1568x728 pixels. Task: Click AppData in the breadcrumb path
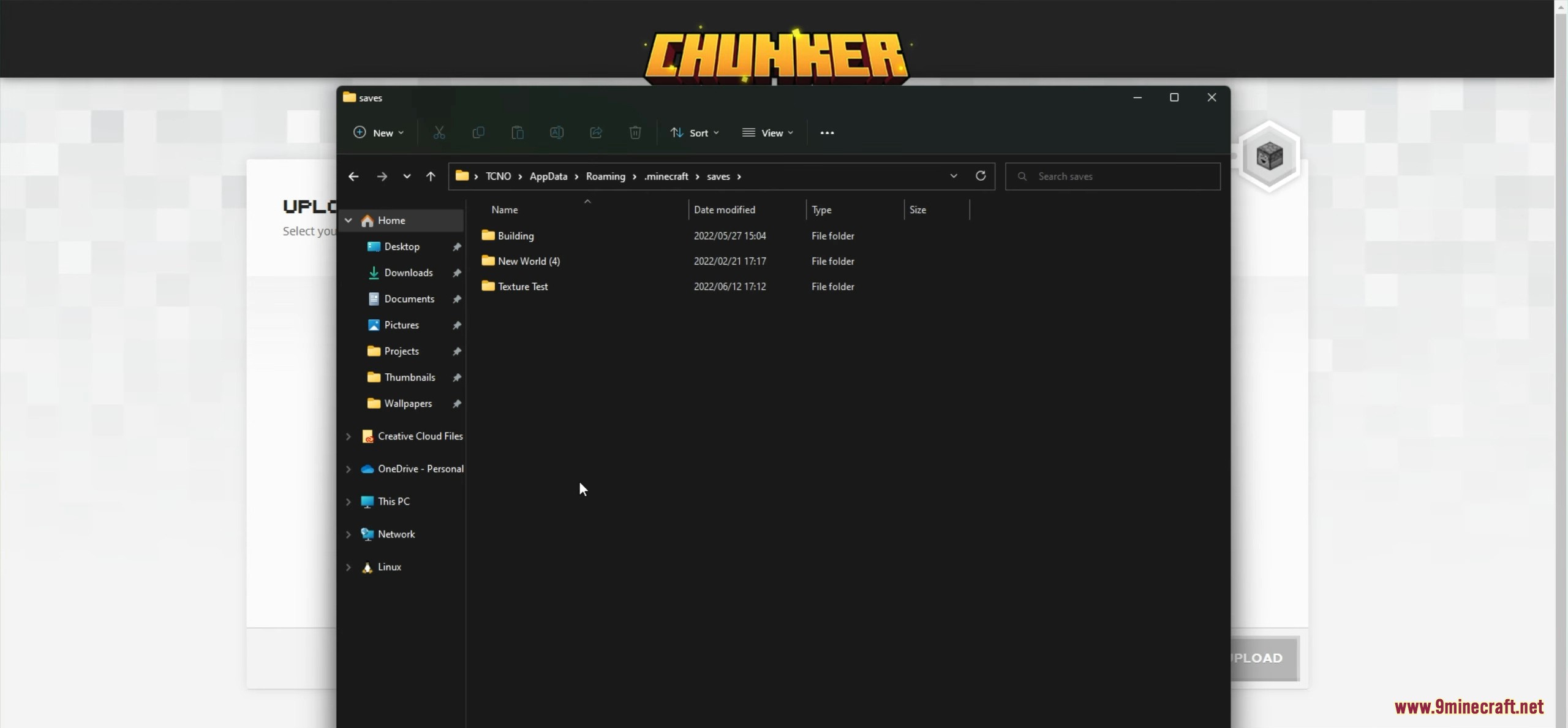548,176
